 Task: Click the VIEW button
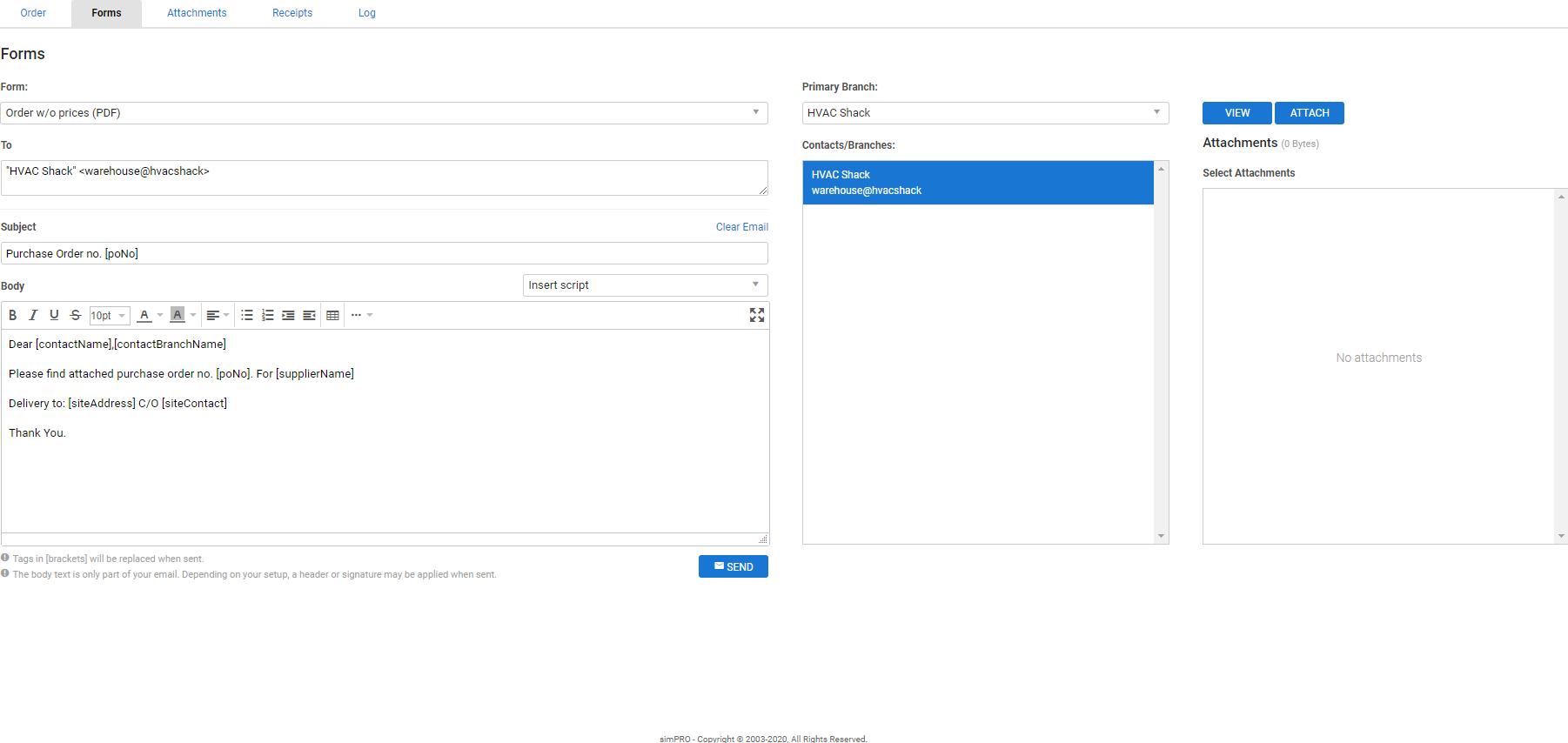pos(1236,113)
